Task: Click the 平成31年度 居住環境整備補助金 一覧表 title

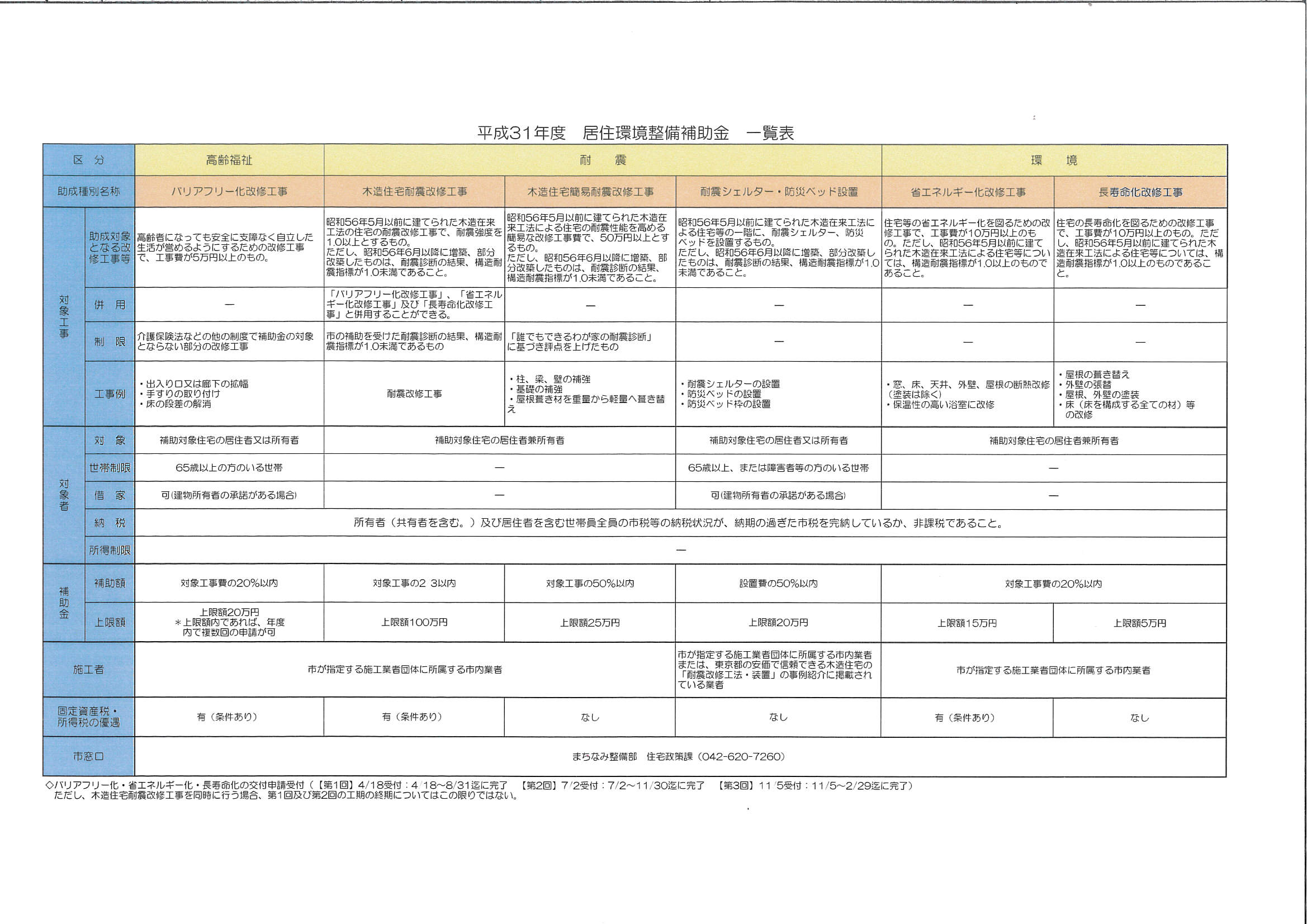Action: pos(635,133)
